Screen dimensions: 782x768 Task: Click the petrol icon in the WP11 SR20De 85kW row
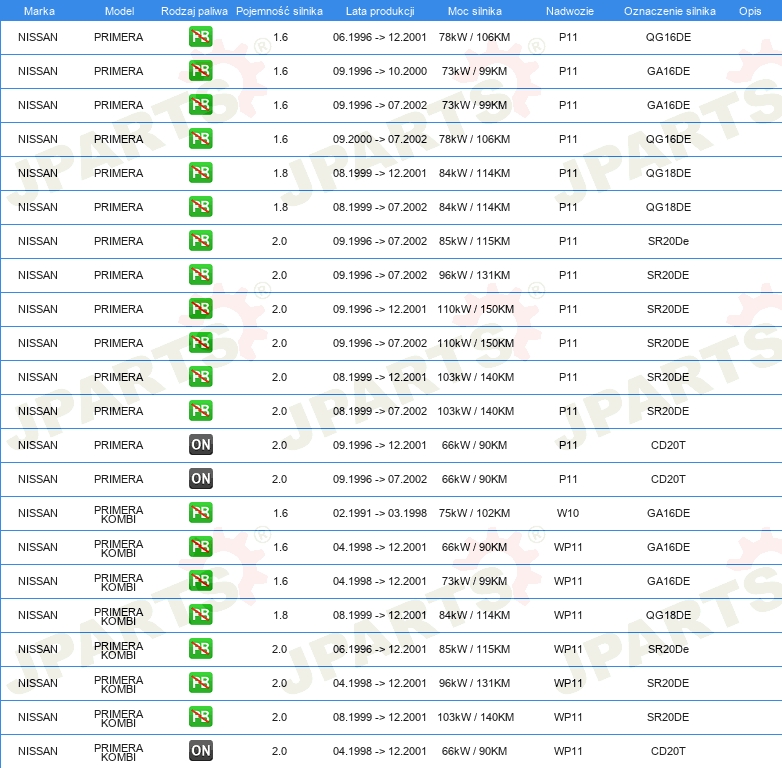click(200, 649)
